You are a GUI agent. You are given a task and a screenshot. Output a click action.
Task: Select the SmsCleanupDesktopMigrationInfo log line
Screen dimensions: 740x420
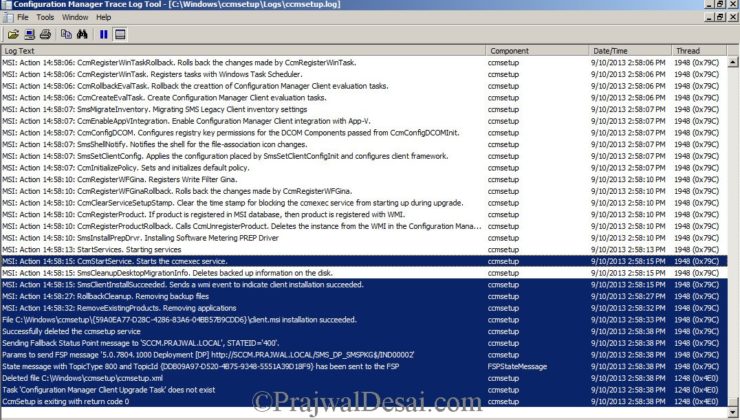click(363, 273)
